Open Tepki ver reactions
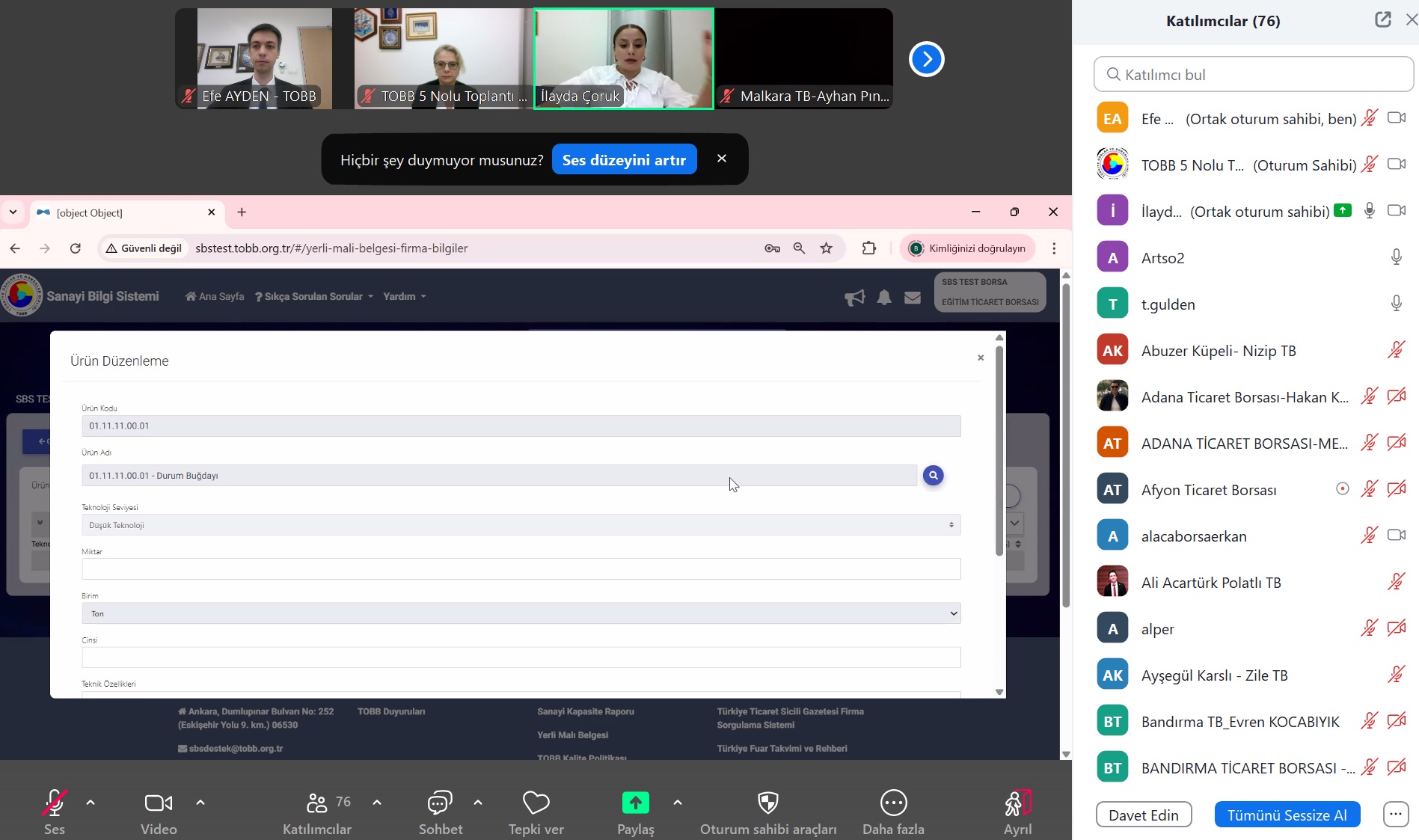Image resolution: width=1419 pixels, height=840 pixels. coord(536,812)
